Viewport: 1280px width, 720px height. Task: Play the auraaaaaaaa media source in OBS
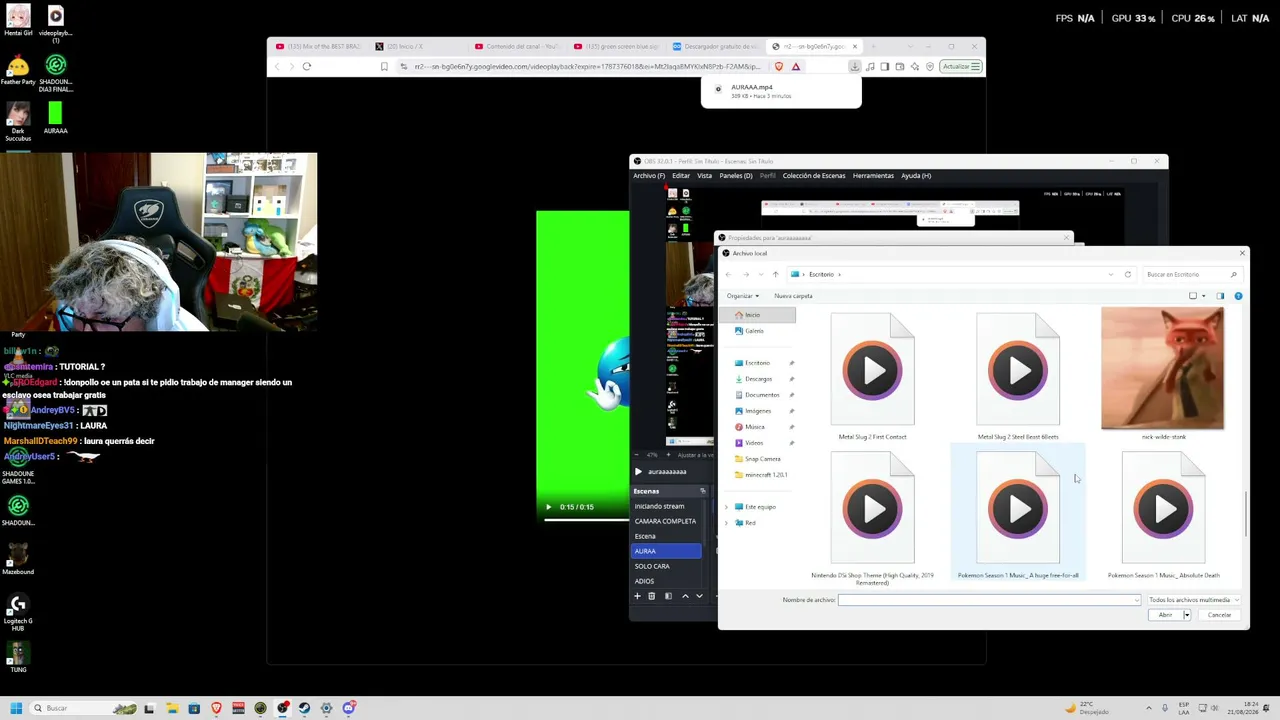pos(638,472)
